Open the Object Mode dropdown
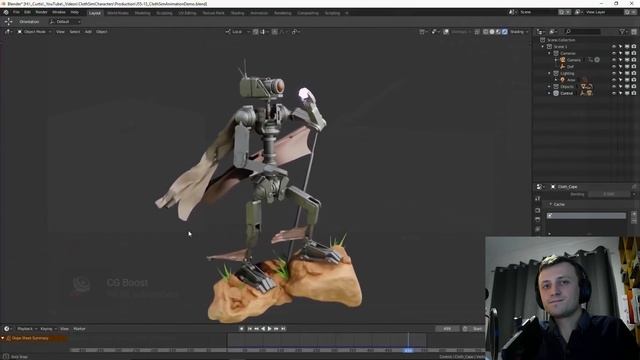The image size is (640, 360). click(34, 31)
